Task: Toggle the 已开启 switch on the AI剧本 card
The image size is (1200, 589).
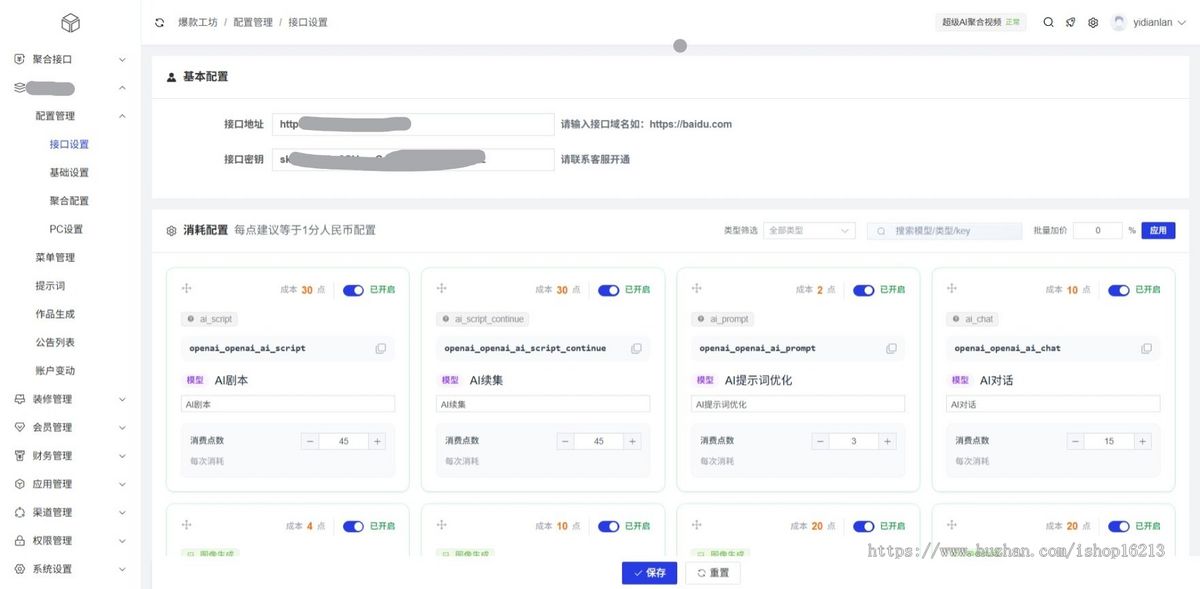Action: coord(353,290)
